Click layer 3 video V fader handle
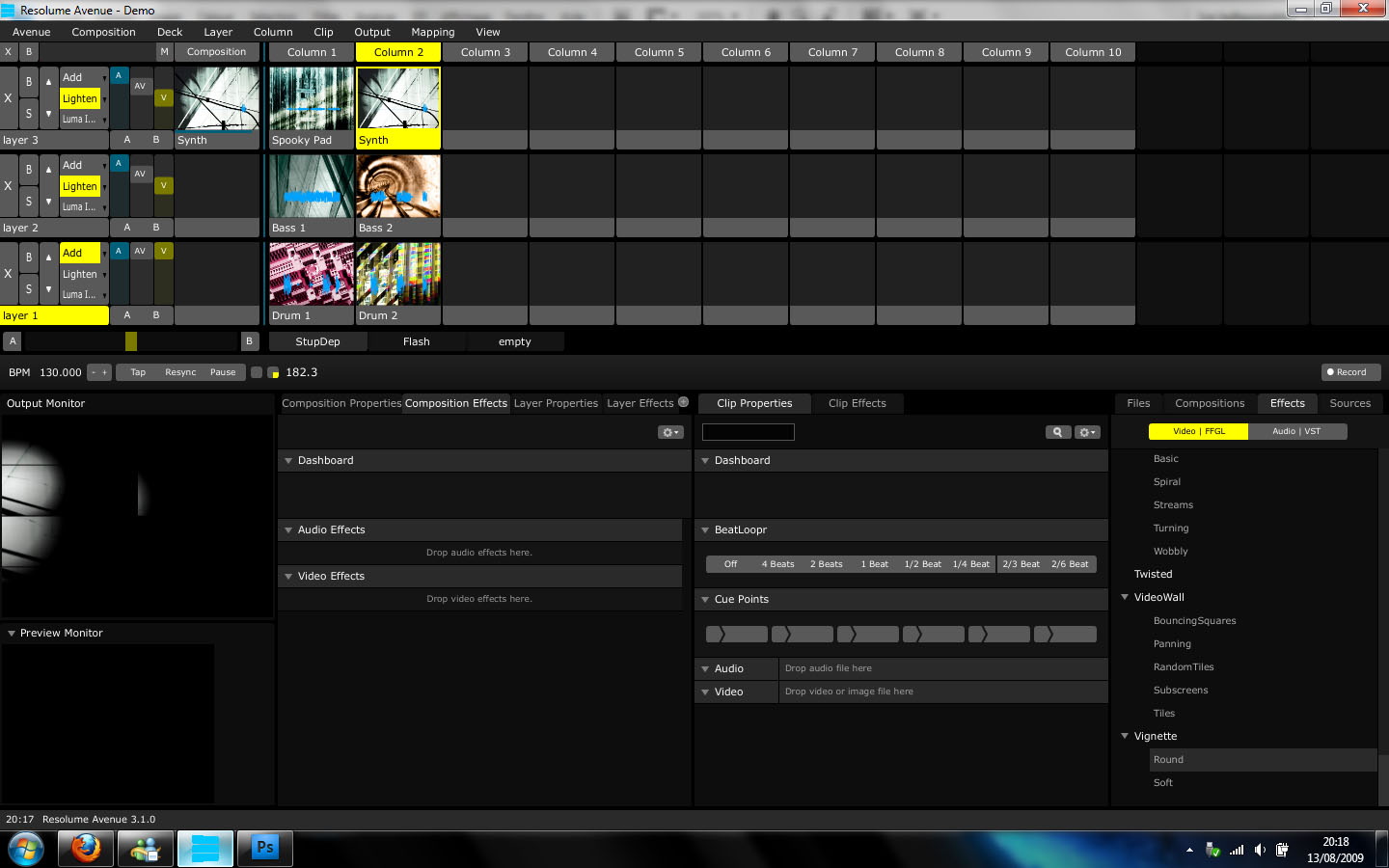1389x868 pixels. 164,97
